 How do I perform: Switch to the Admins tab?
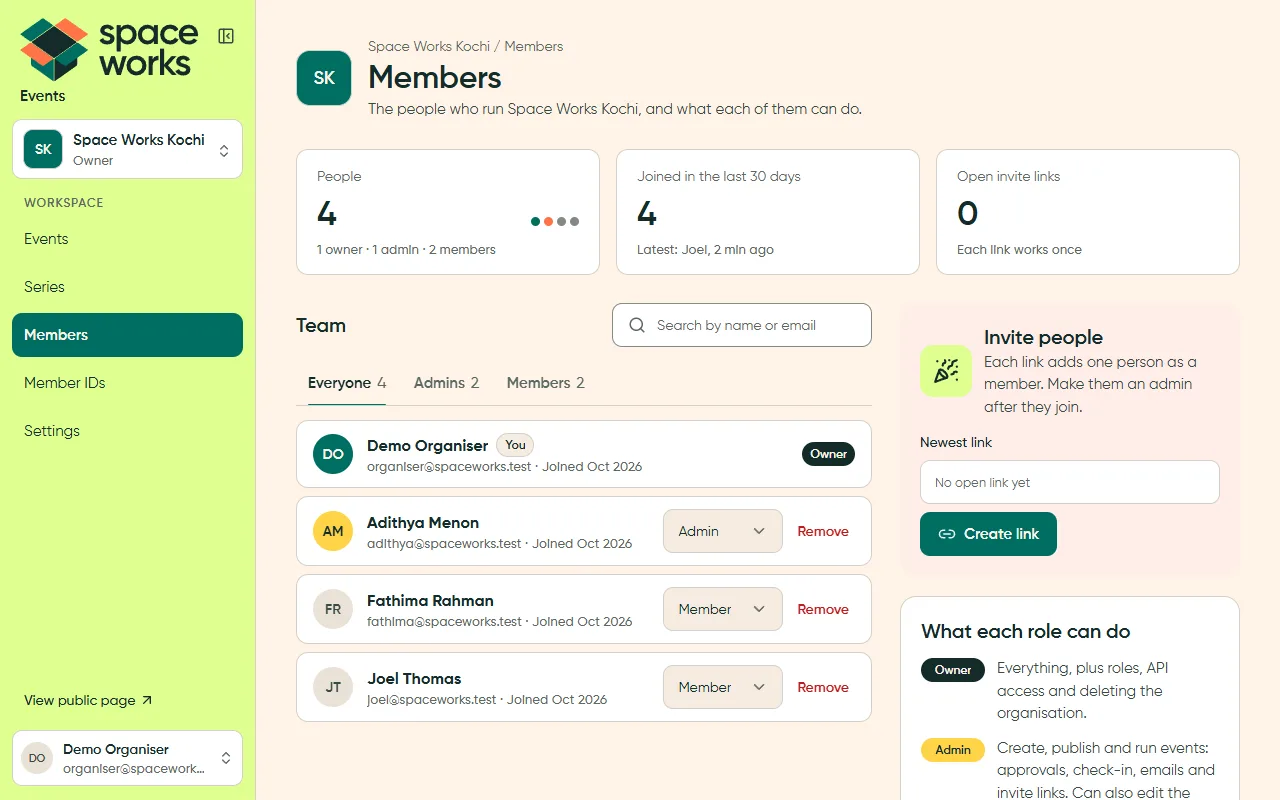pos(446,383)
